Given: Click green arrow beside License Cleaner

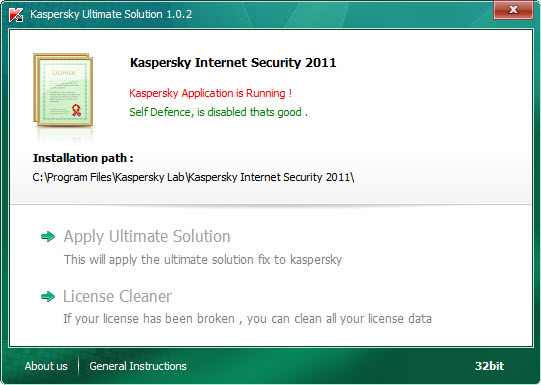Looking at the screenshot, I should click(48, 296).
